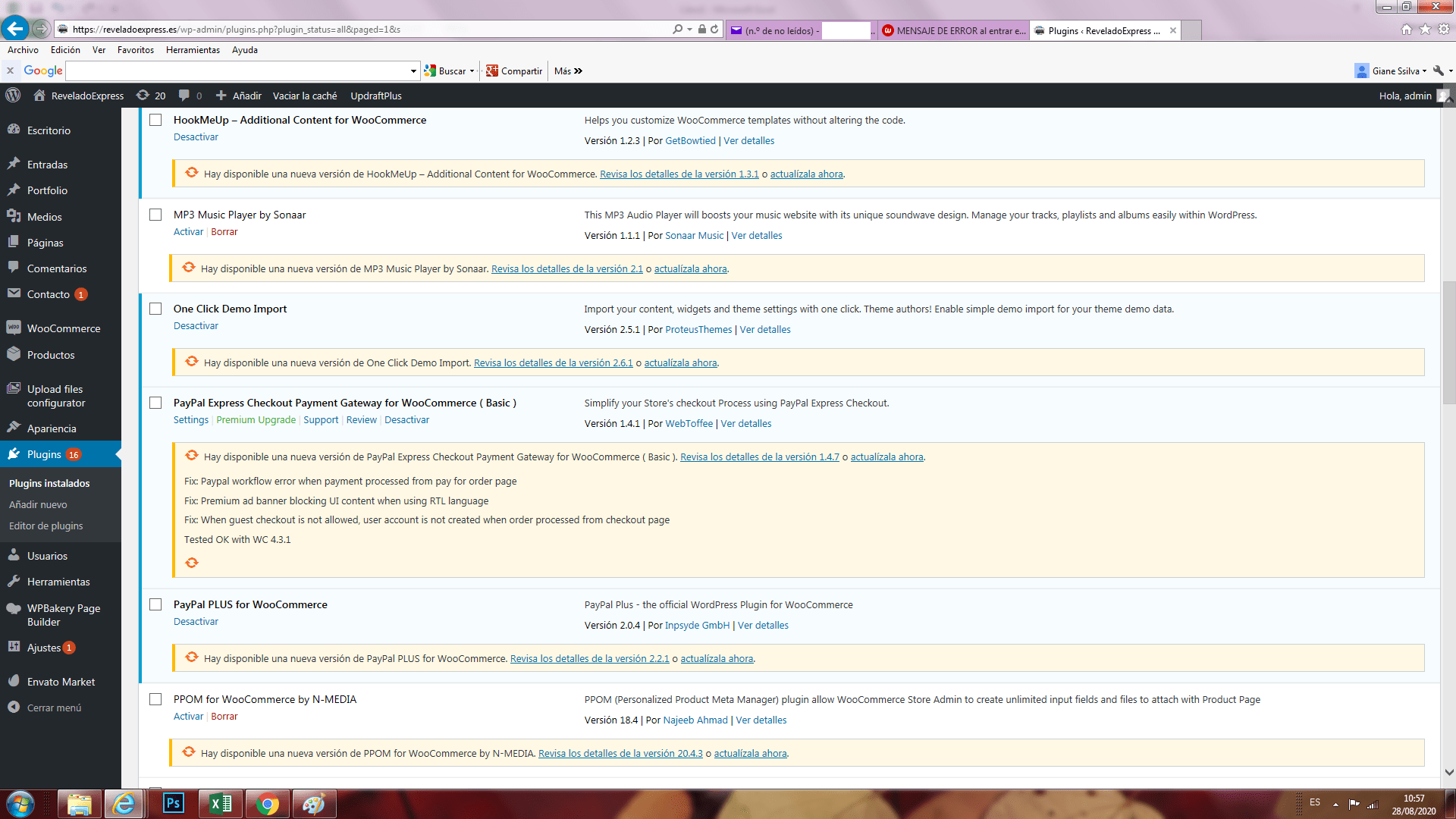Expand the Más toolbar overflow chevron
Viewport: 1456px width, 819px height.
pos(578,71)
